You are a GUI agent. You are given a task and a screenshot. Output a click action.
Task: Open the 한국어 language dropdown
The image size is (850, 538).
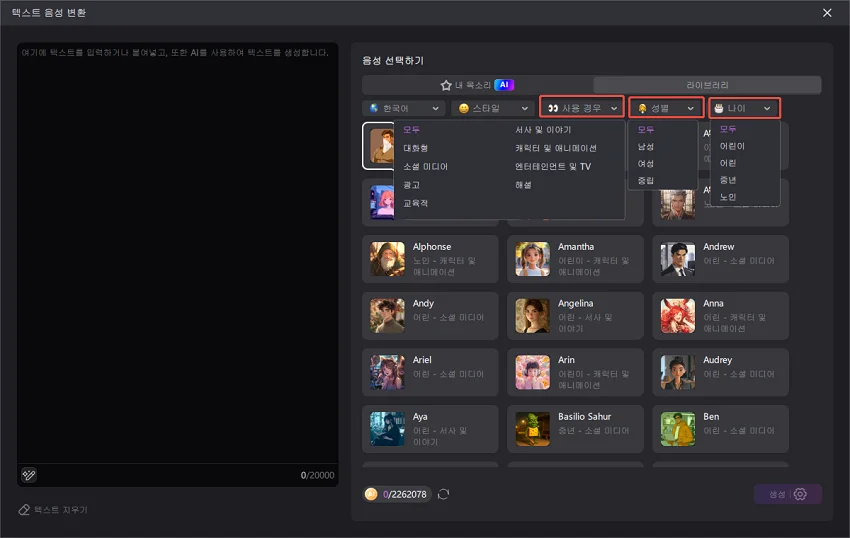[x=404, y=108]
